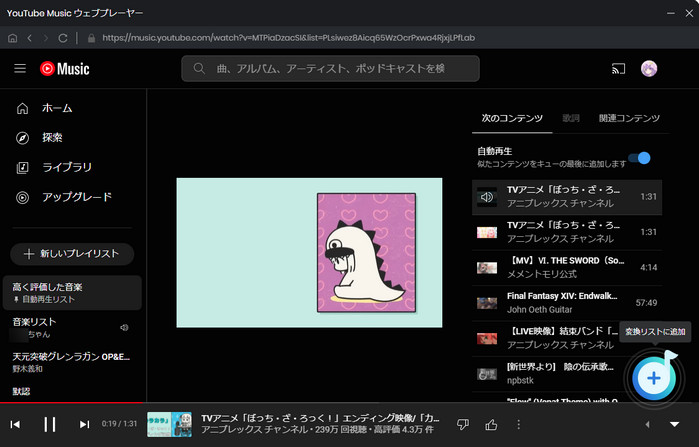Open the 音楽リスト playlist
Screen dimensions: 699x447
[x=72, y=328]
